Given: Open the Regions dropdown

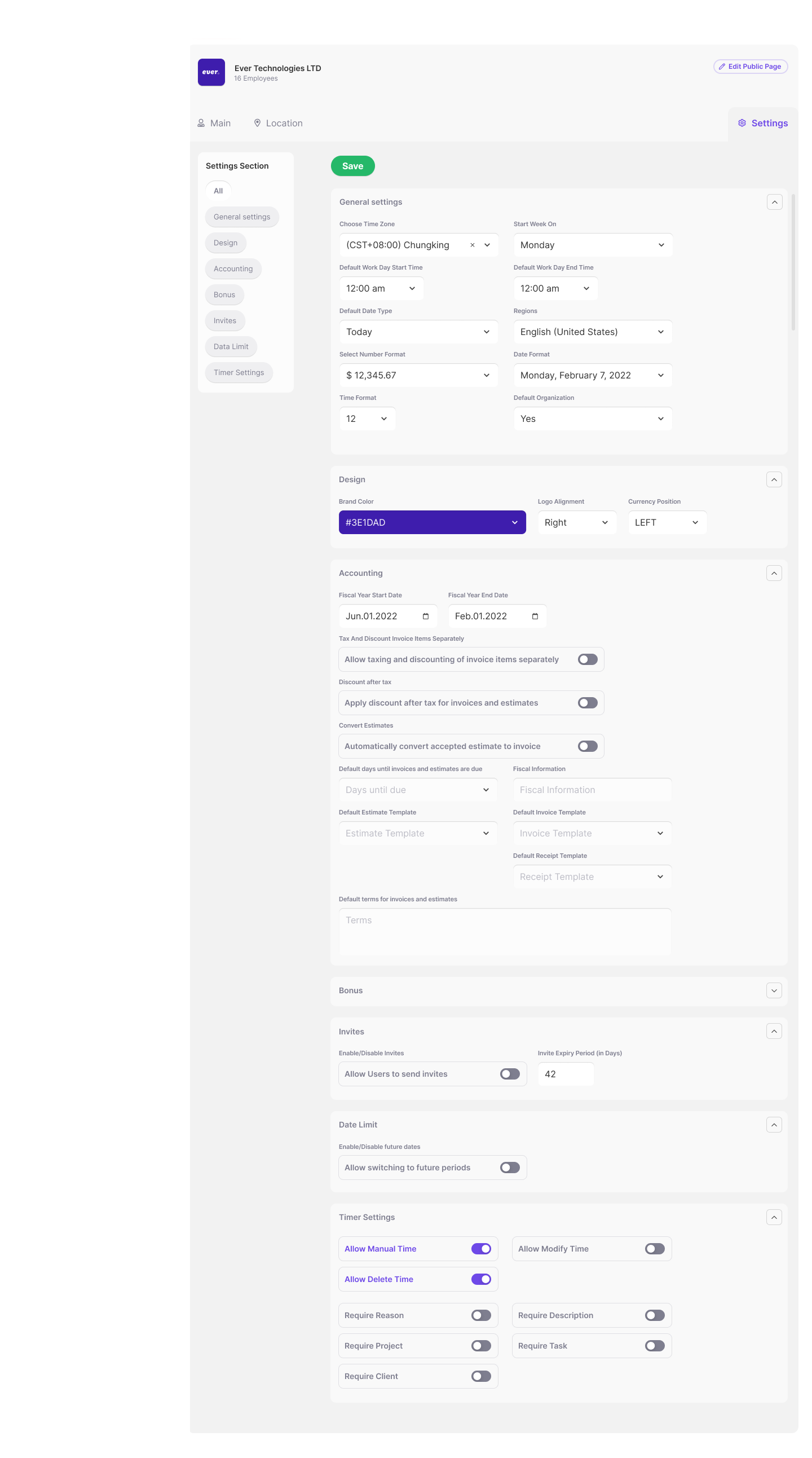Looking at the screenshot, I should point(593,332).
